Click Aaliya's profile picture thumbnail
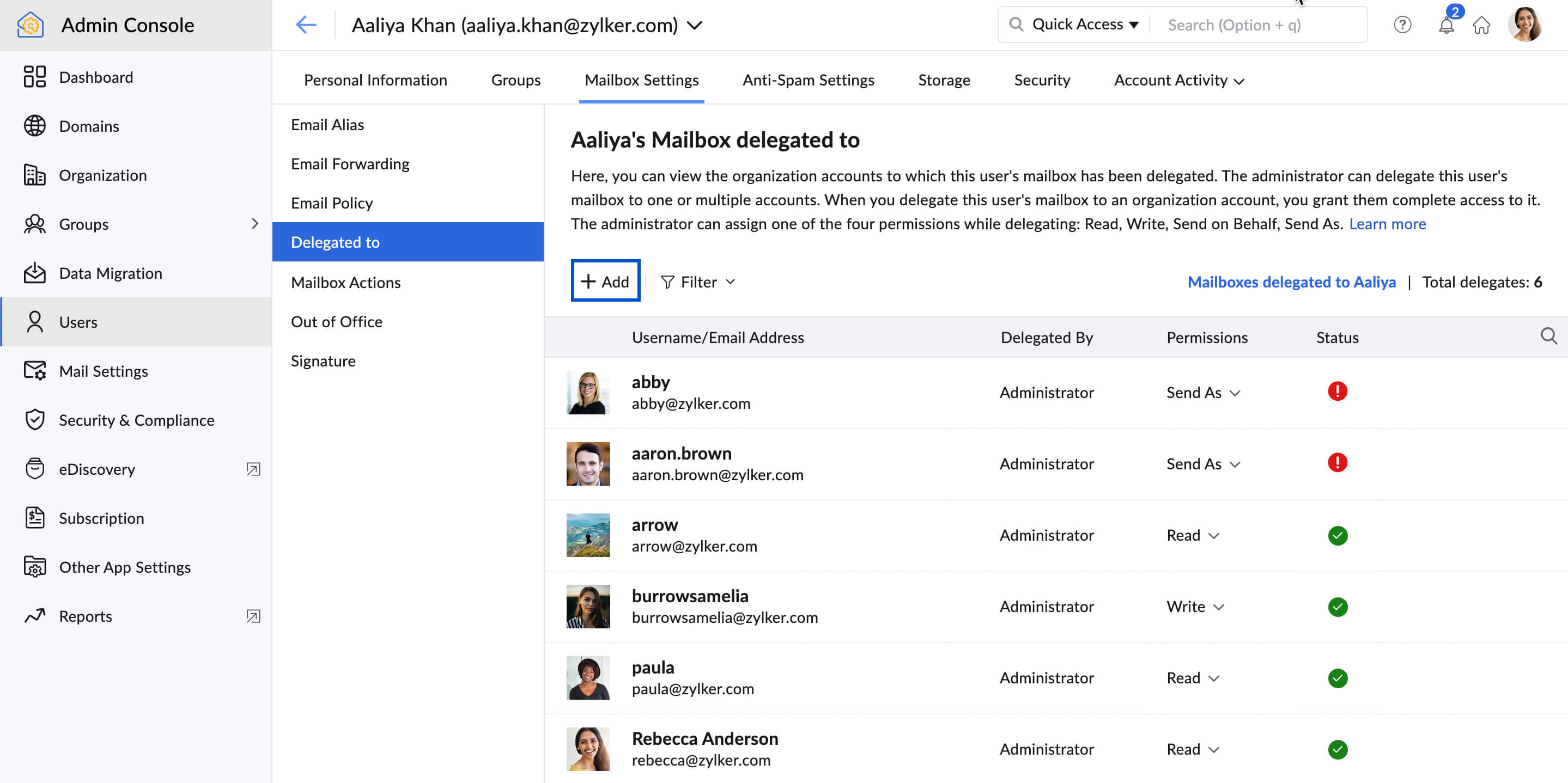The image size is (1568, 783). pyautogui.click(x=1527, y=25)
